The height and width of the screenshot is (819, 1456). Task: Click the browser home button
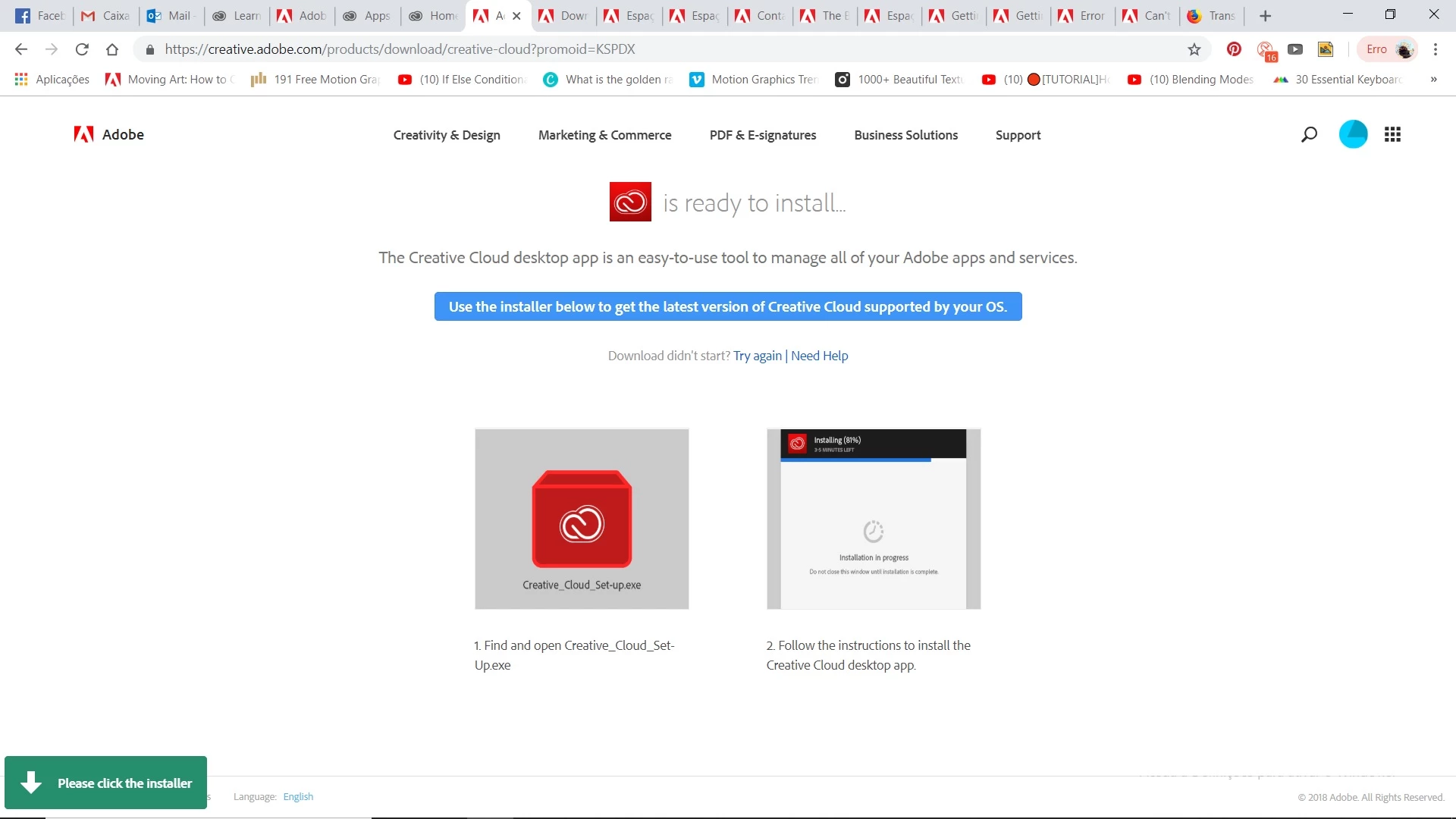click(x=112, y=49)
